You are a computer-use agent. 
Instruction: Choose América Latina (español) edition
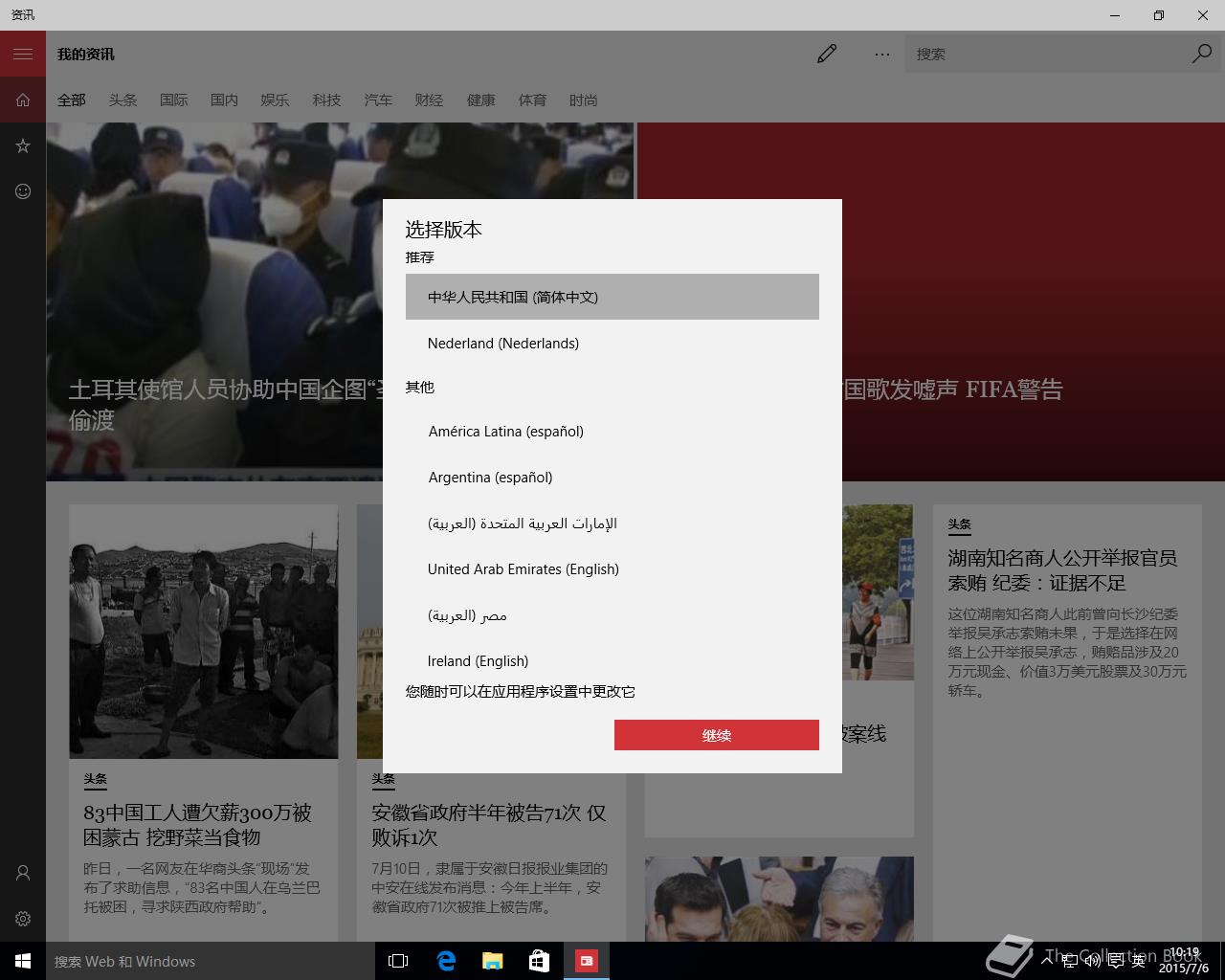(x=612, y=431)
